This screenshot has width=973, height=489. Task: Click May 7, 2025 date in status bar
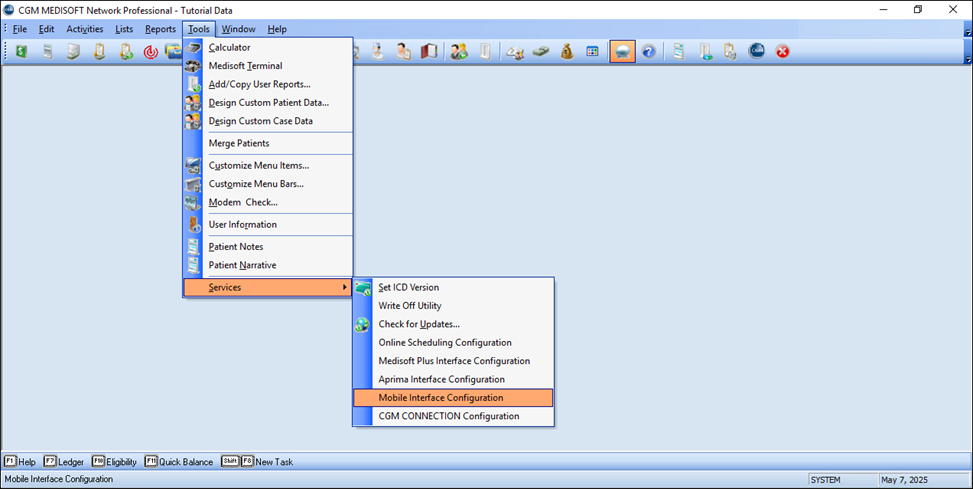pos(925,480)
